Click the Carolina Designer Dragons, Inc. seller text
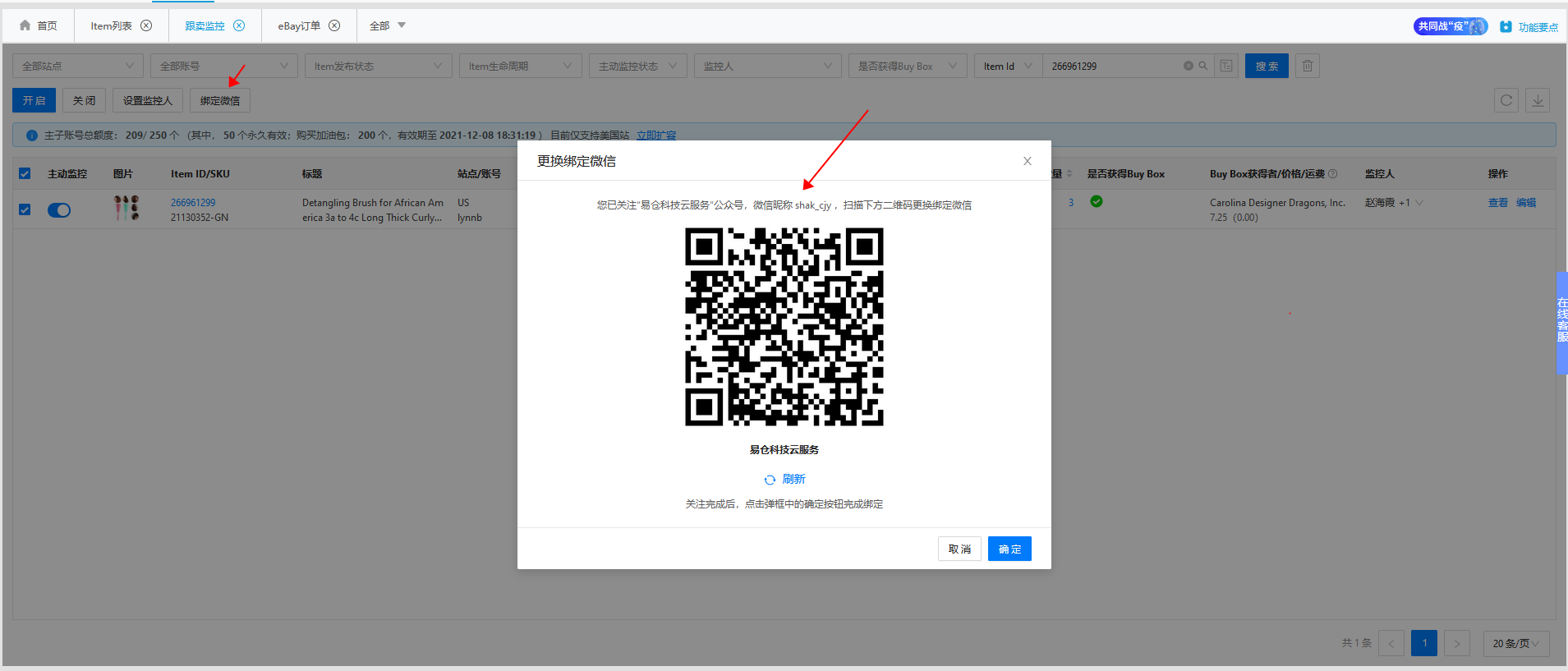Image resolution: width=1568 pixels, height=671 pixels. (1277, 203)
